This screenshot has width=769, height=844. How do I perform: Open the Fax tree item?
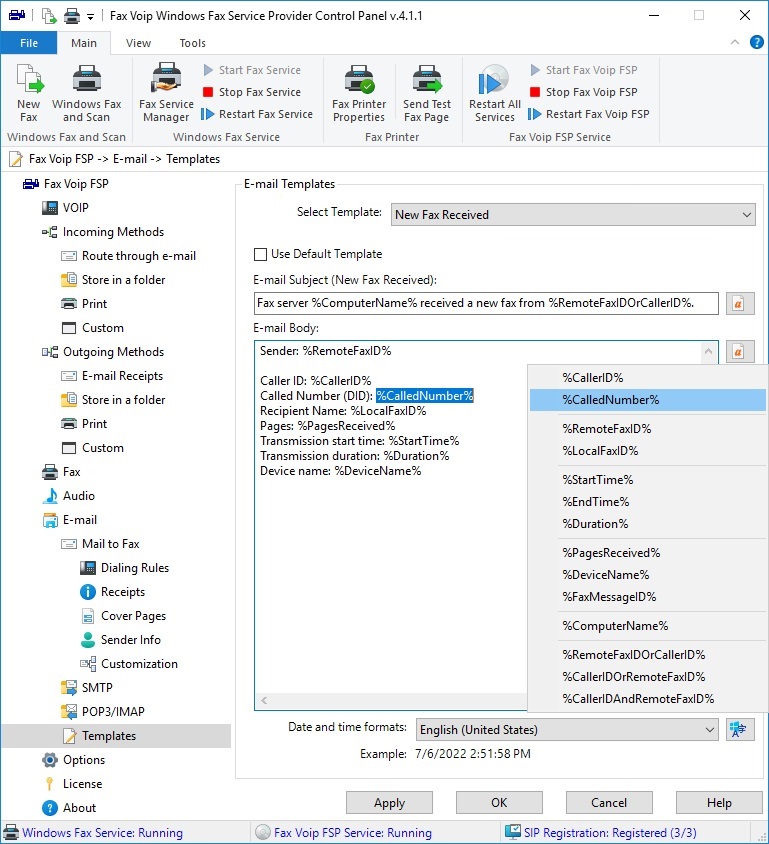coord(61,472)
